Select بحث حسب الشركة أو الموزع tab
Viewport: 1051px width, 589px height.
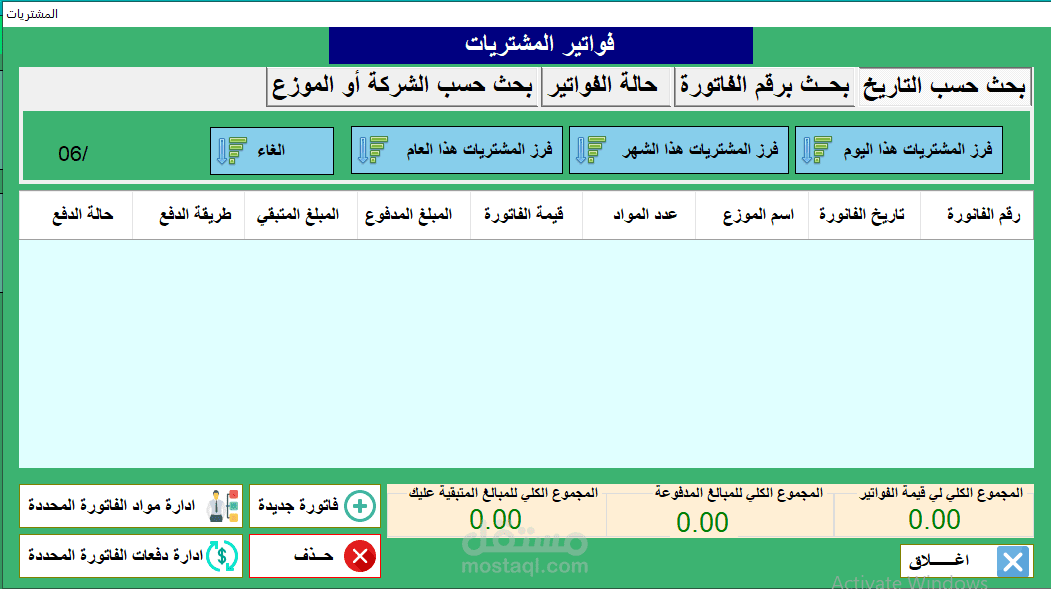point(402,86)
